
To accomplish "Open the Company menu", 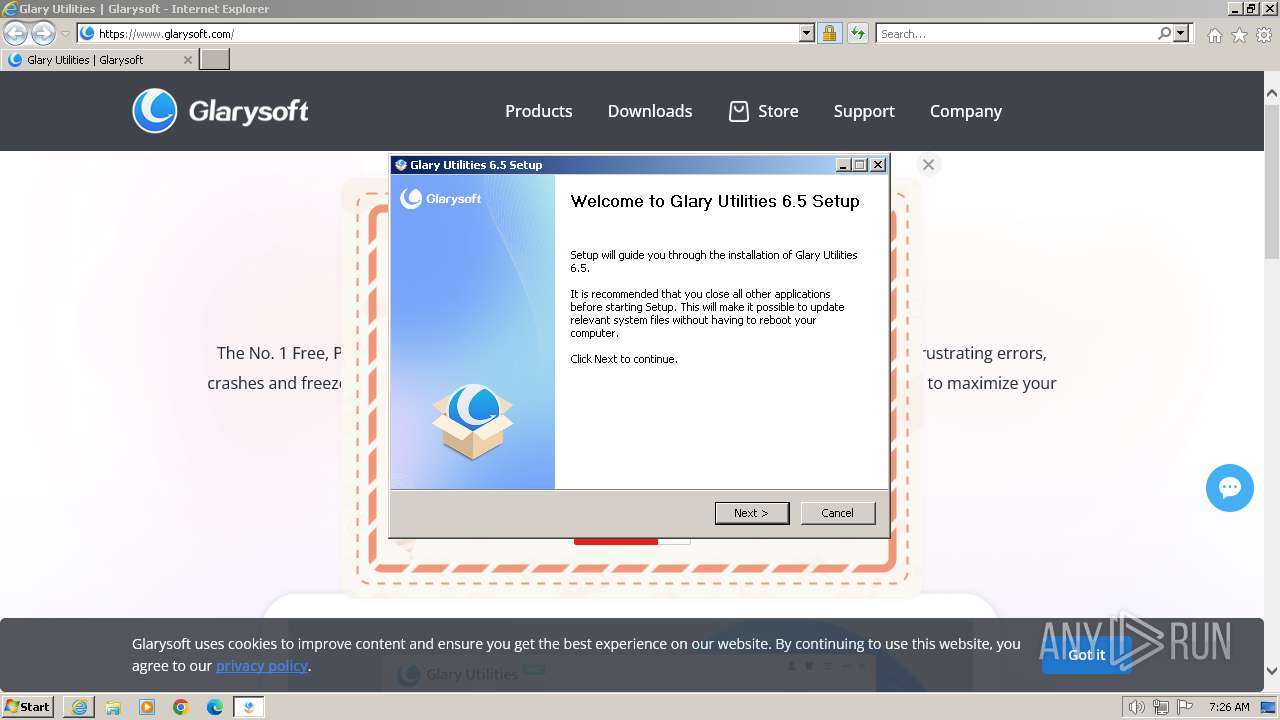I will 966,111.
